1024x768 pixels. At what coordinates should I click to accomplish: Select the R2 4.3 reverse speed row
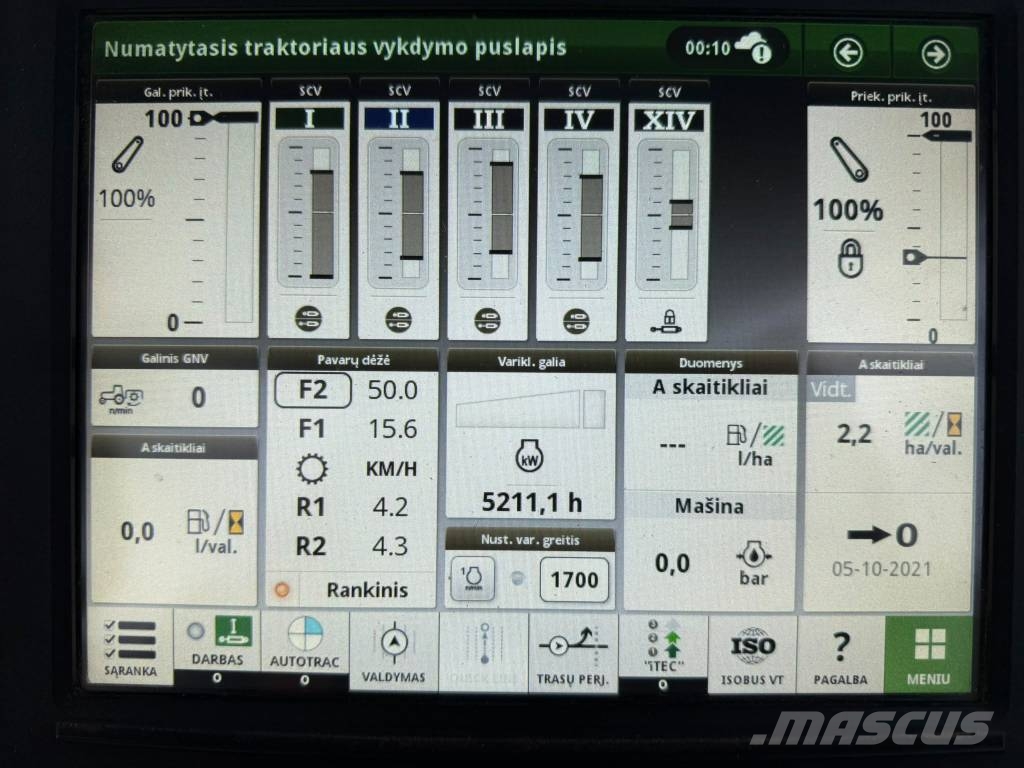click(353, 547)
